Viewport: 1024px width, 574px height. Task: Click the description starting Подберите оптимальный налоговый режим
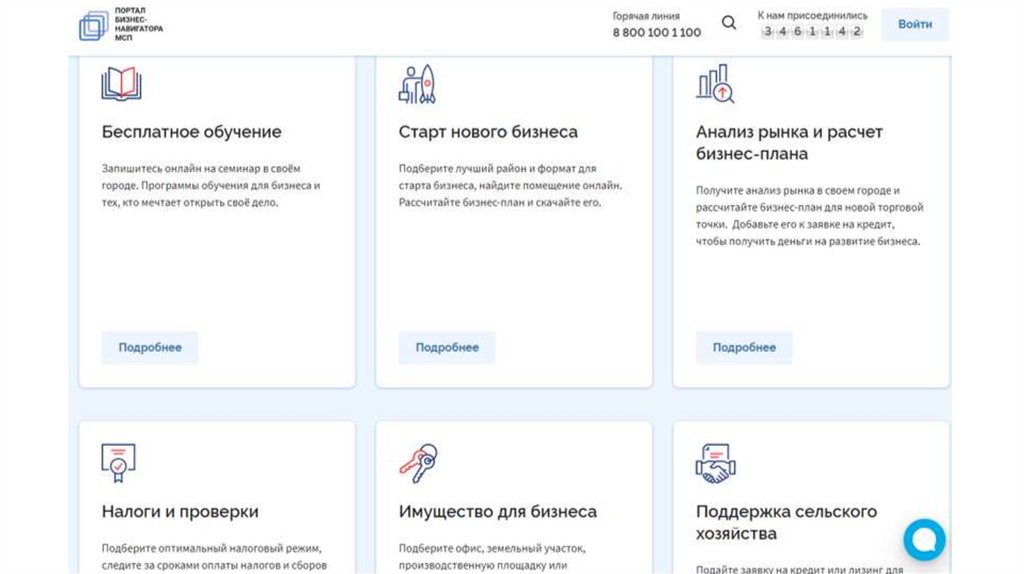click(214, 556)
